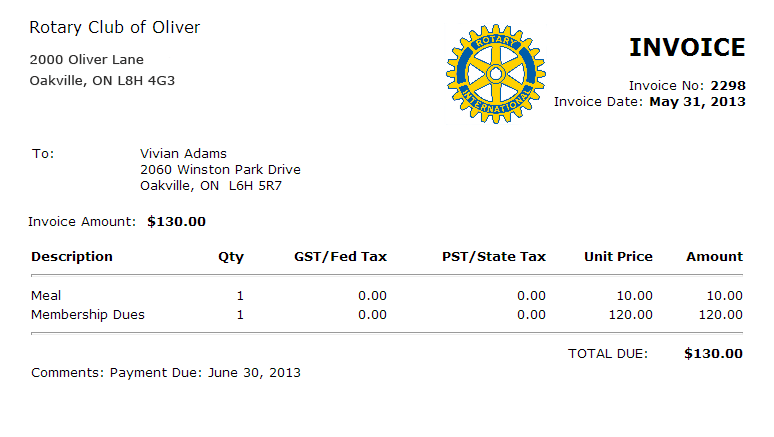Click the Payment Due comments line
774x437 pixels.
pos(166,373)
